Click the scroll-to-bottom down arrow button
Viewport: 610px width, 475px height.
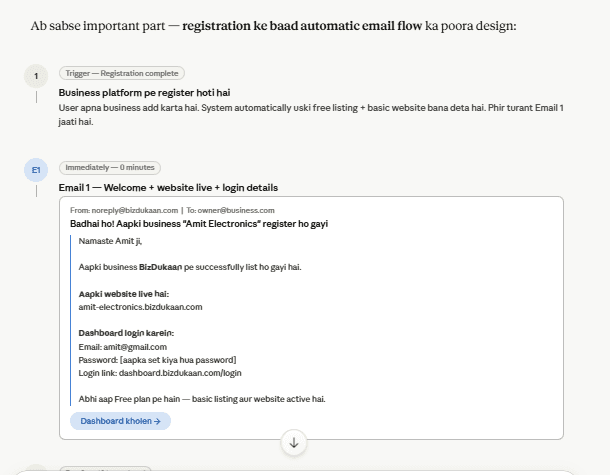pyautogui.click(x=294, y=442)
